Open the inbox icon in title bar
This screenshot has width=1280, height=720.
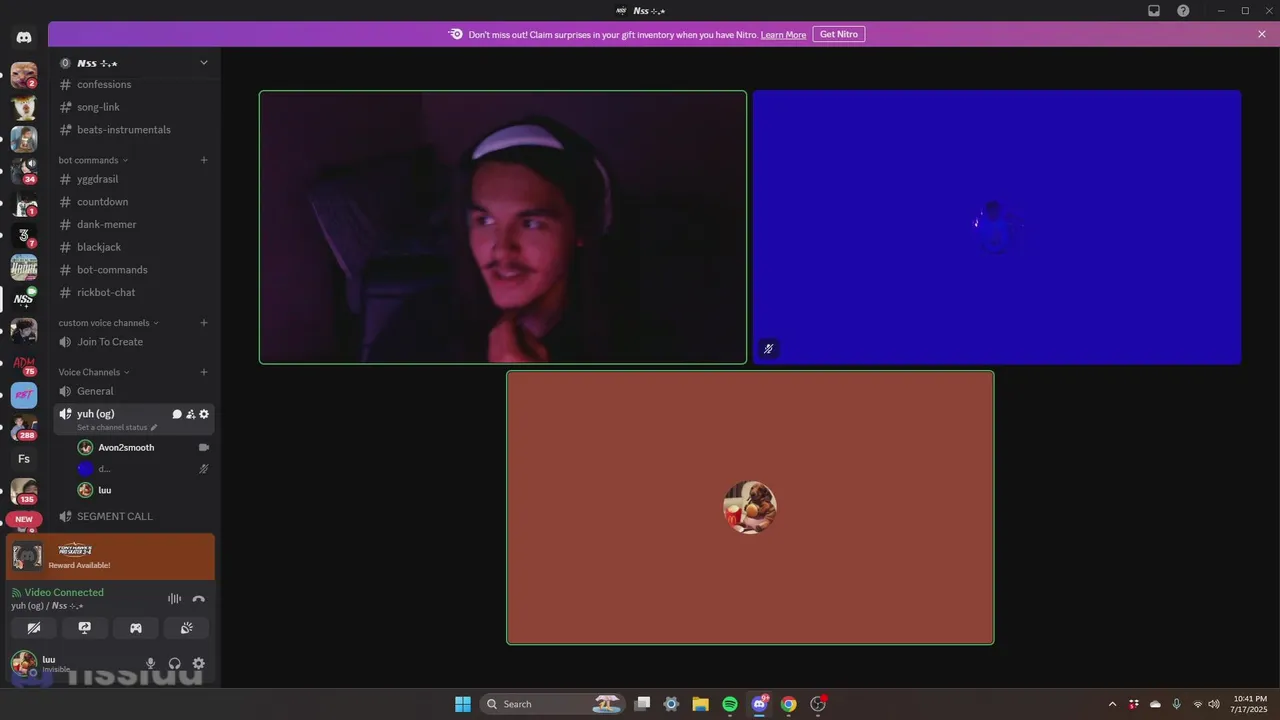pyautogui.click(x=1154, y=11)
